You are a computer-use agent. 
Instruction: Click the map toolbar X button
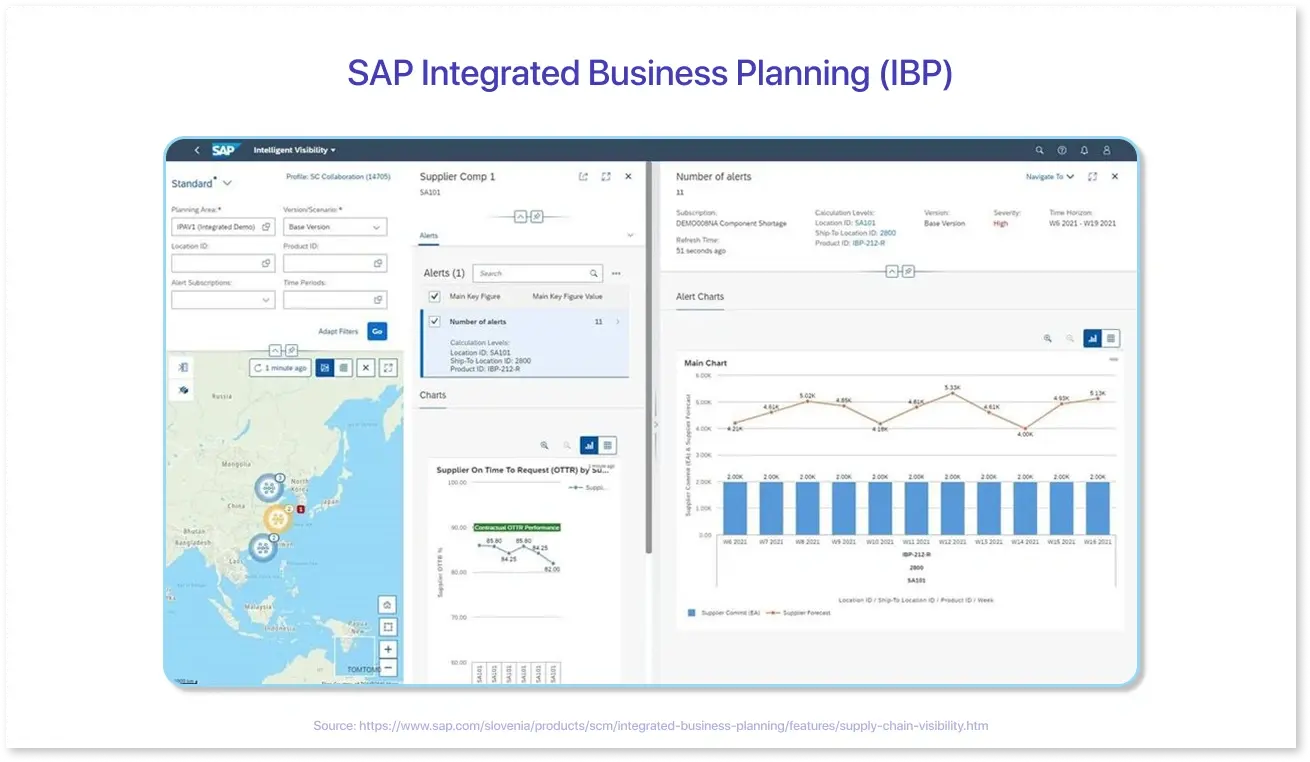[x=366, y=368]
